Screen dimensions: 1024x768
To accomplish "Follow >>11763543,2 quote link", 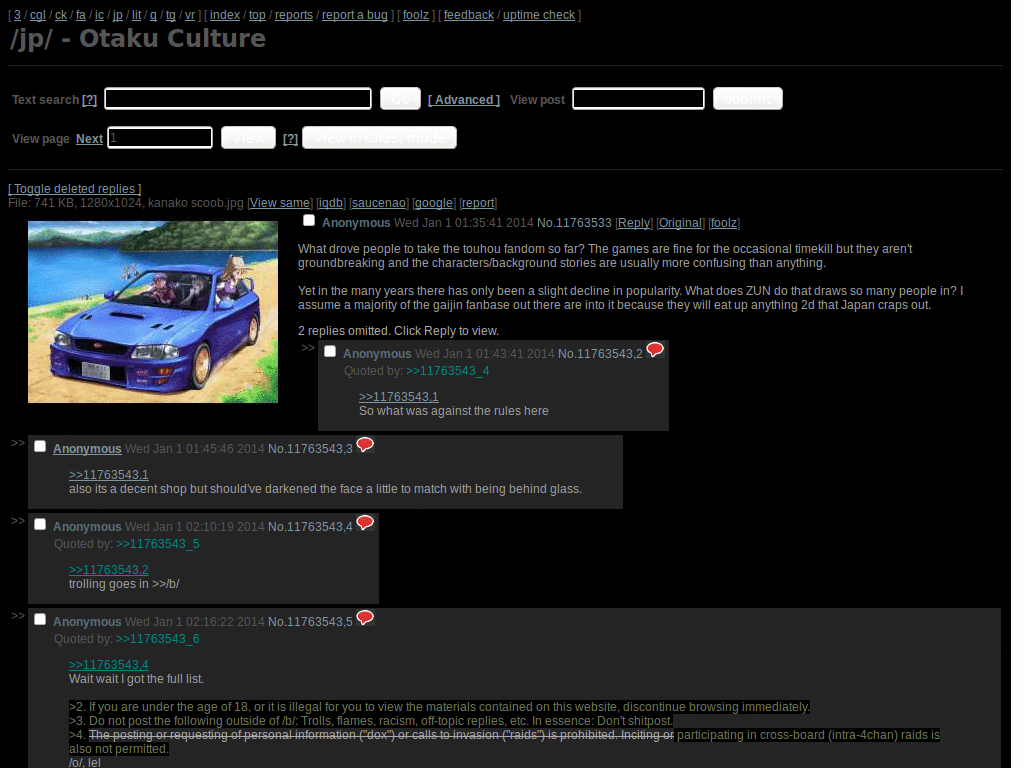I will [108, 569].
